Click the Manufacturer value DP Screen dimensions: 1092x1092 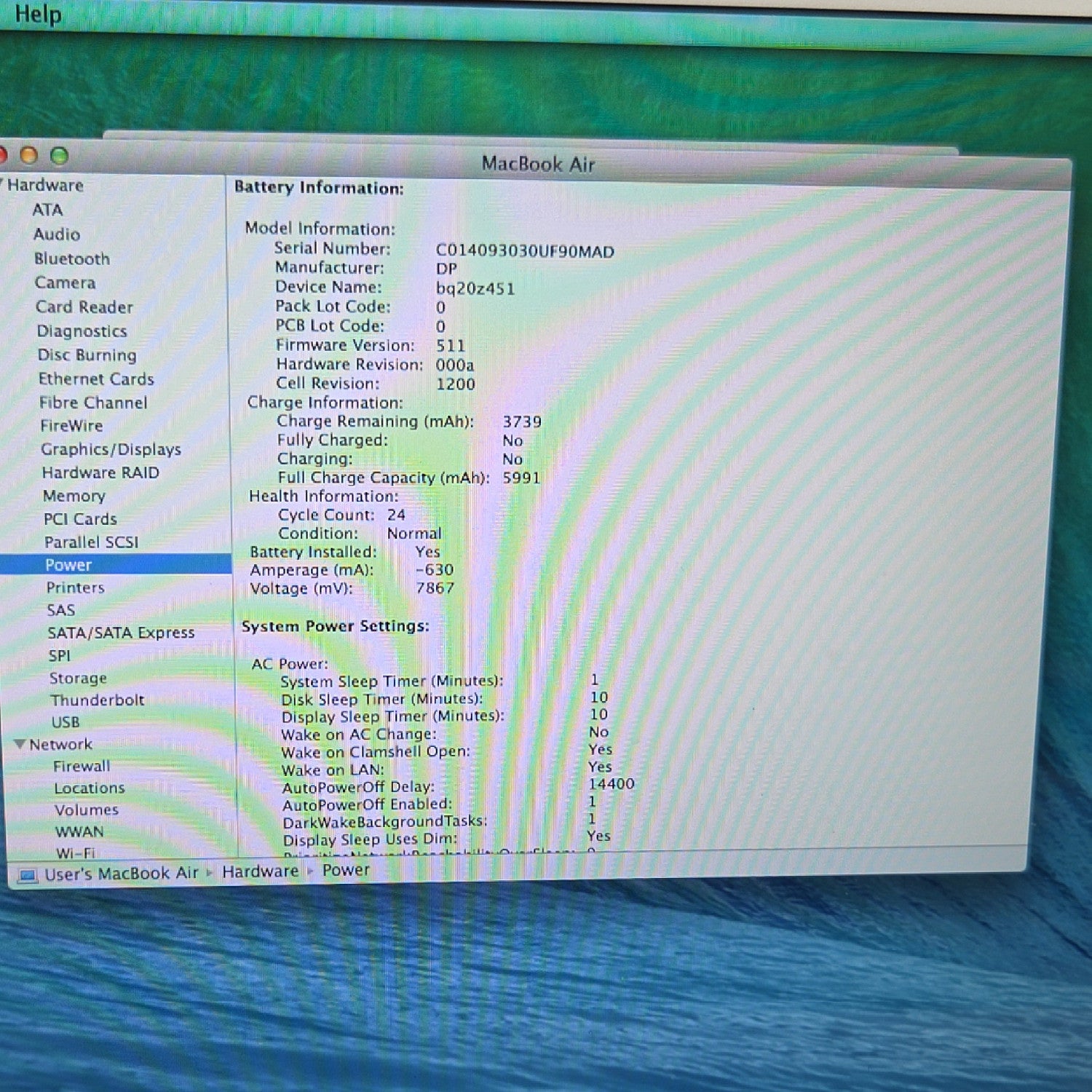pyautogui.click(x=446, y=269)
